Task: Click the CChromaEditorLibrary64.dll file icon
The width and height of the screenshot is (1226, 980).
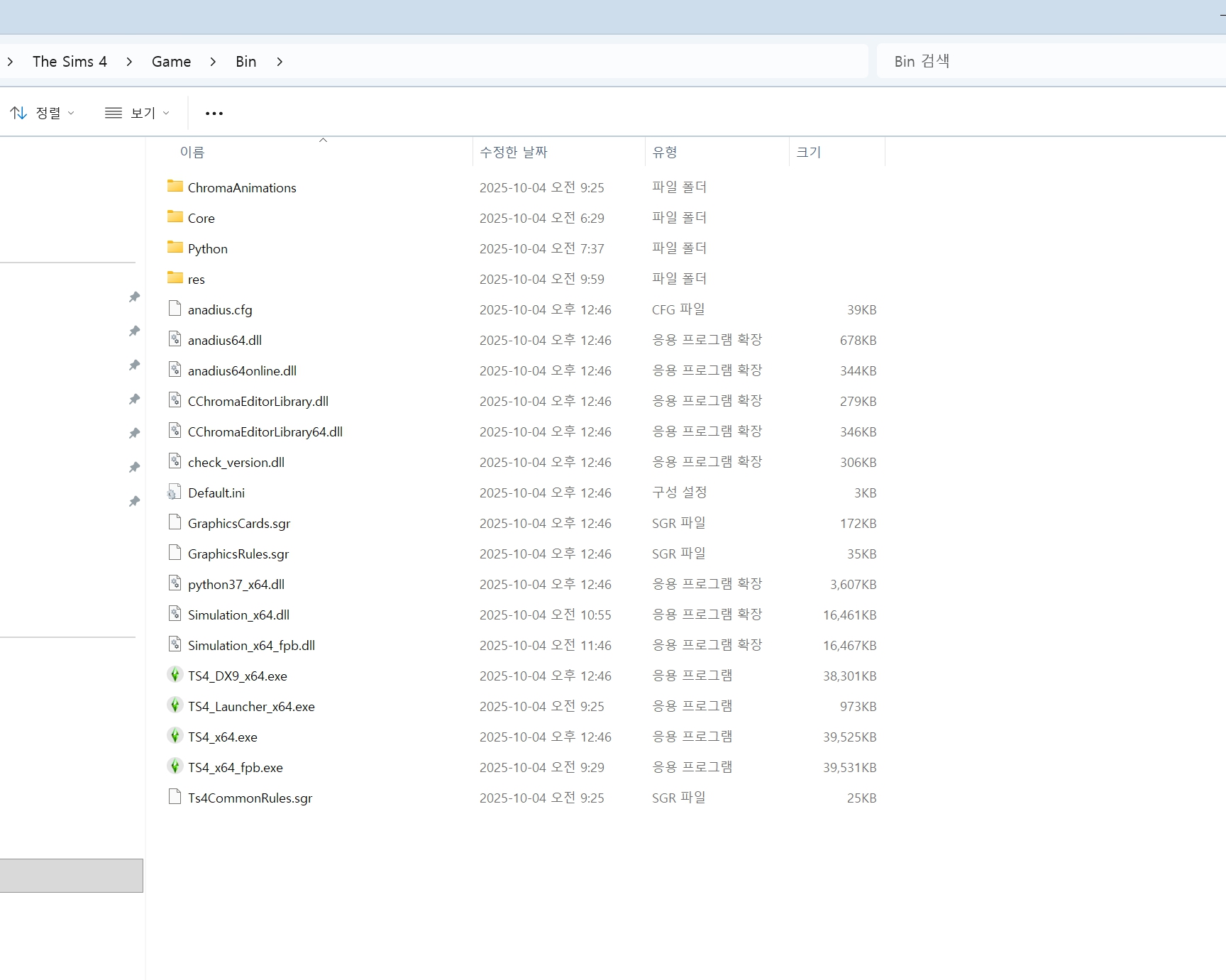Action: [175, 431]
